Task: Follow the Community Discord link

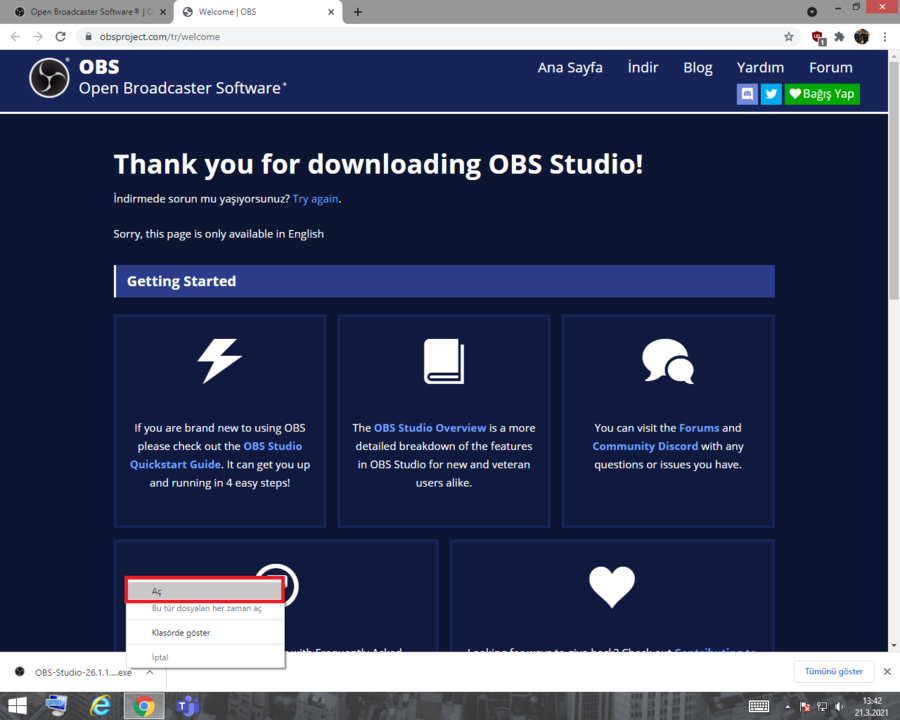Action: coord(645,446)
